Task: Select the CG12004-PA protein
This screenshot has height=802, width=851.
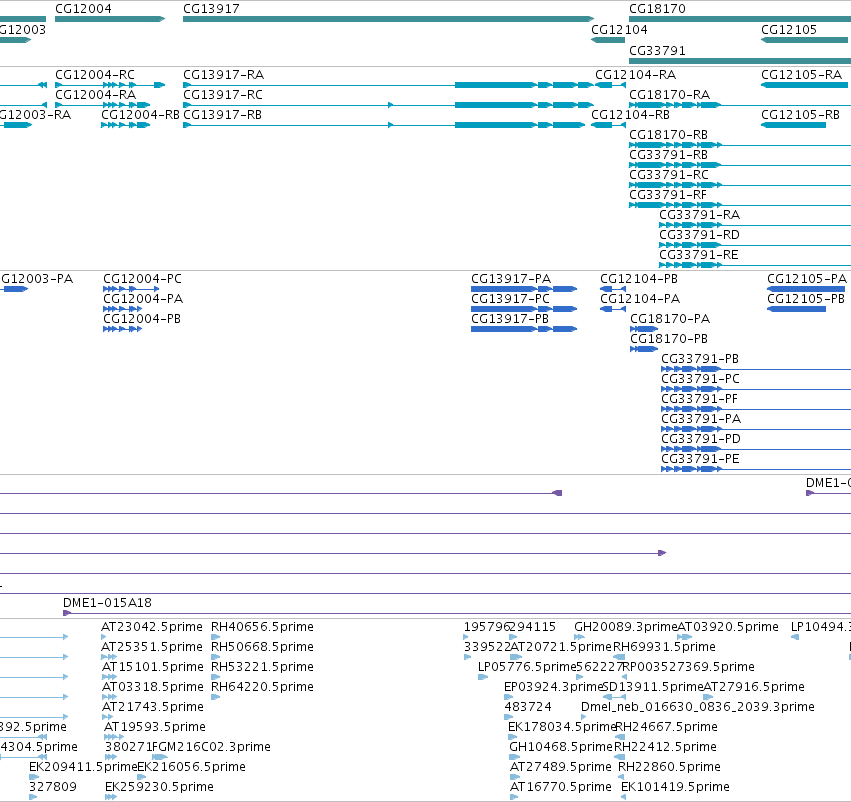Action: (143, 298)
